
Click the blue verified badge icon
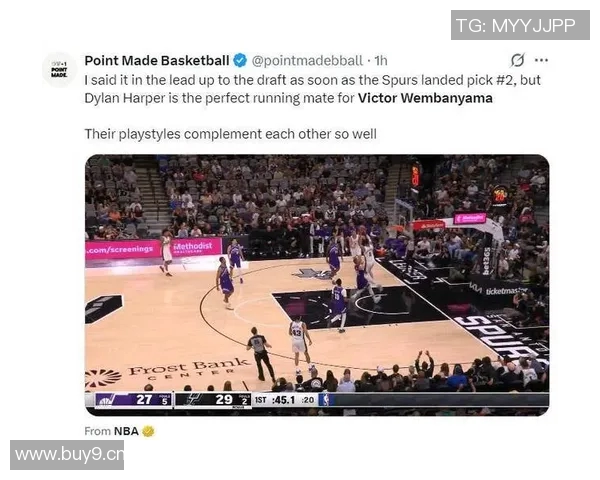coord(240,60)
